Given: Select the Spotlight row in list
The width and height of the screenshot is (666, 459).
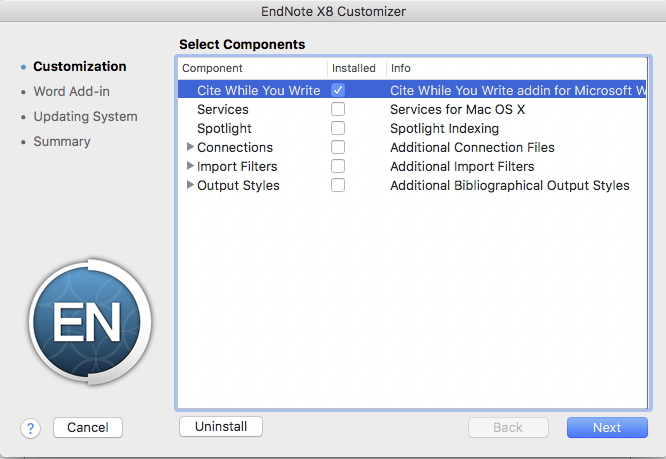Looking at the screenshot, I should pyautogui.click(x=224, y=128).
